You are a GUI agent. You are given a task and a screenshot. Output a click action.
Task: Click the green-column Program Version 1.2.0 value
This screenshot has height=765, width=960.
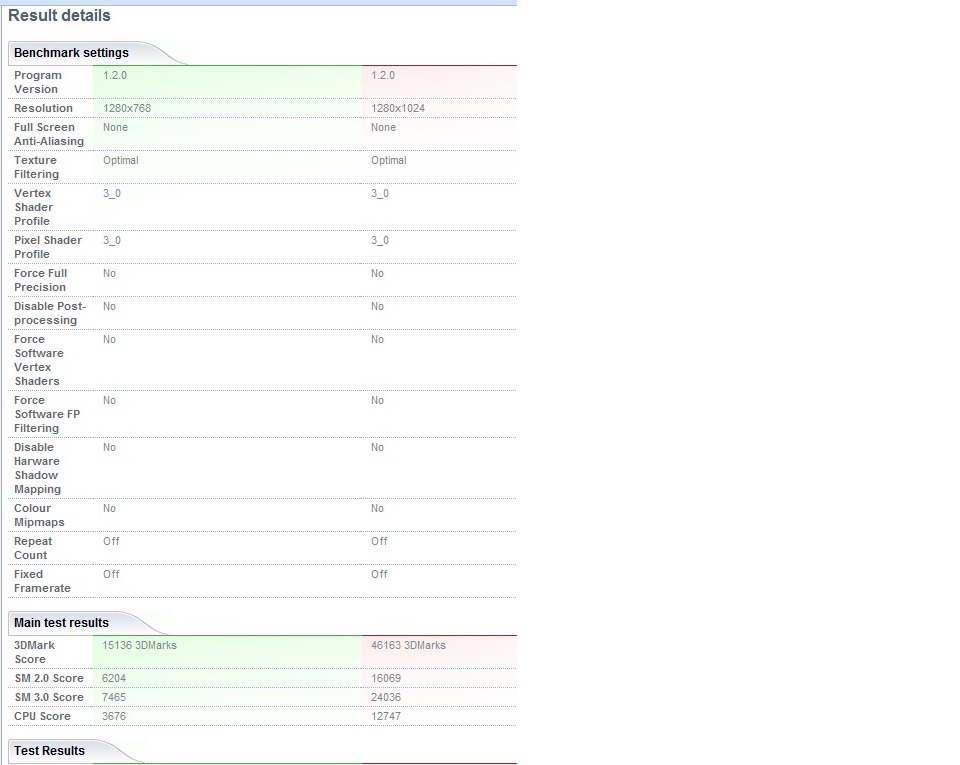115,75
